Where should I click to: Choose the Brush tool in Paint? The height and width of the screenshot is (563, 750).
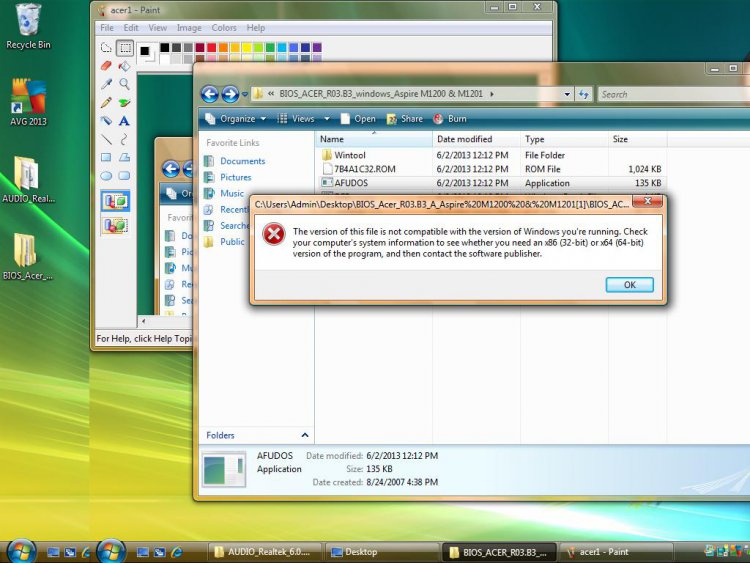[125, 102]
